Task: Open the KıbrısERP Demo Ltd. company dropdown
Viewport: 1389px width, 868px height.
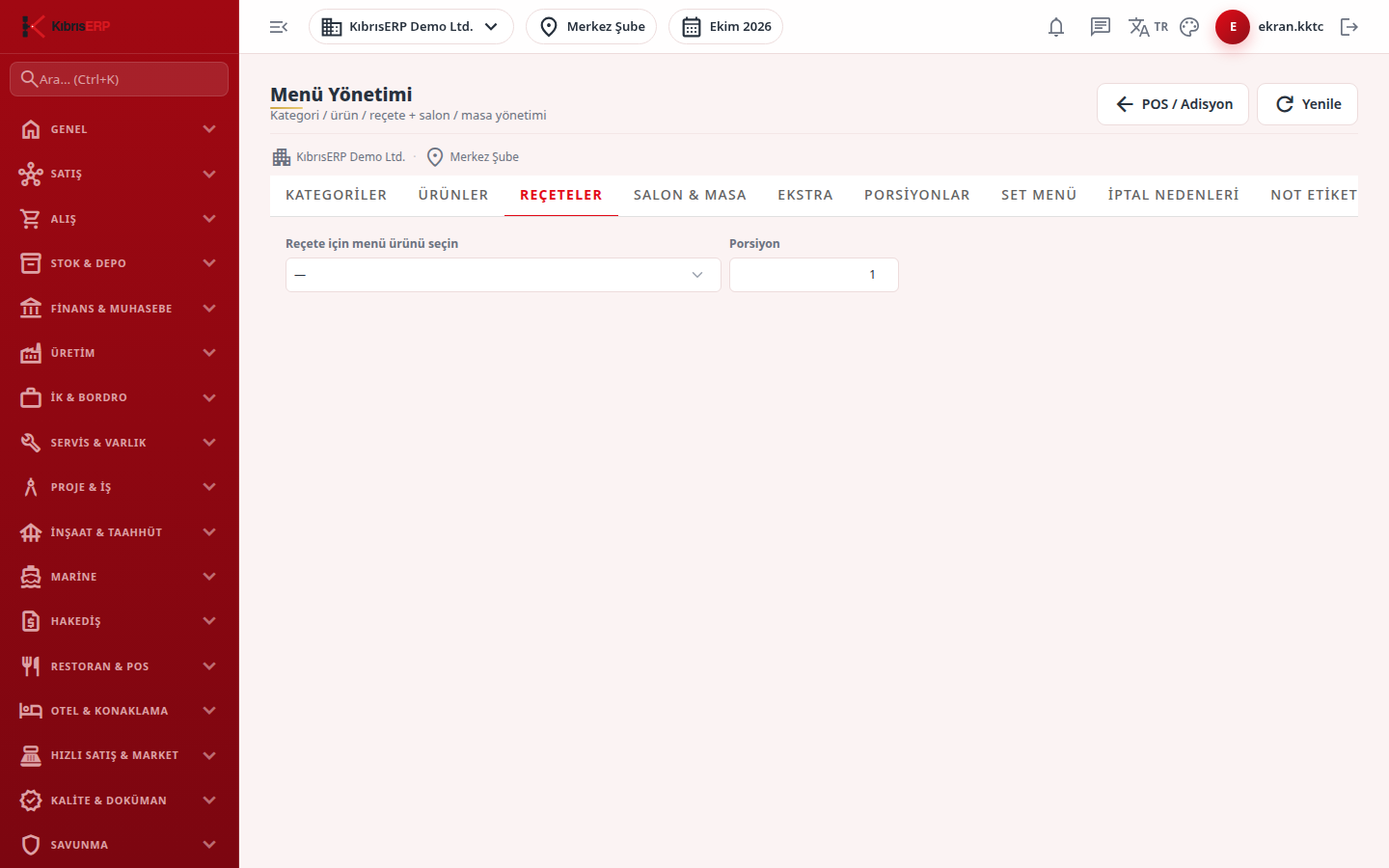Action: [x=411, y=27]
